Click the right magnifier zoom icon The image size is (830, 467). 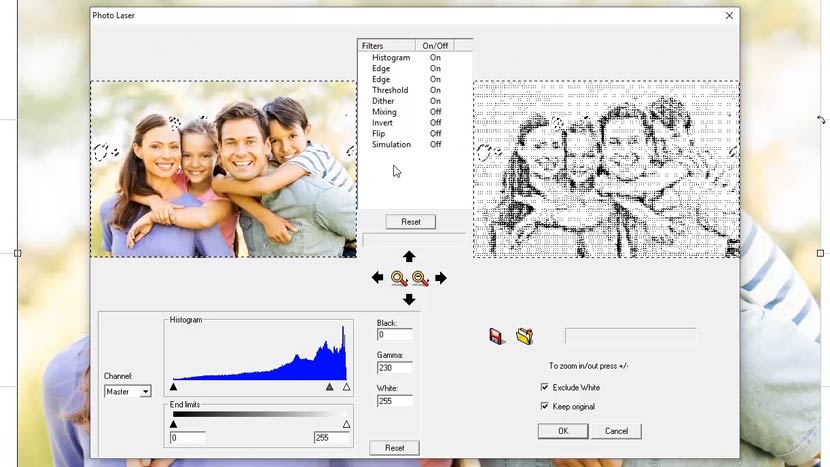(420, 279)
